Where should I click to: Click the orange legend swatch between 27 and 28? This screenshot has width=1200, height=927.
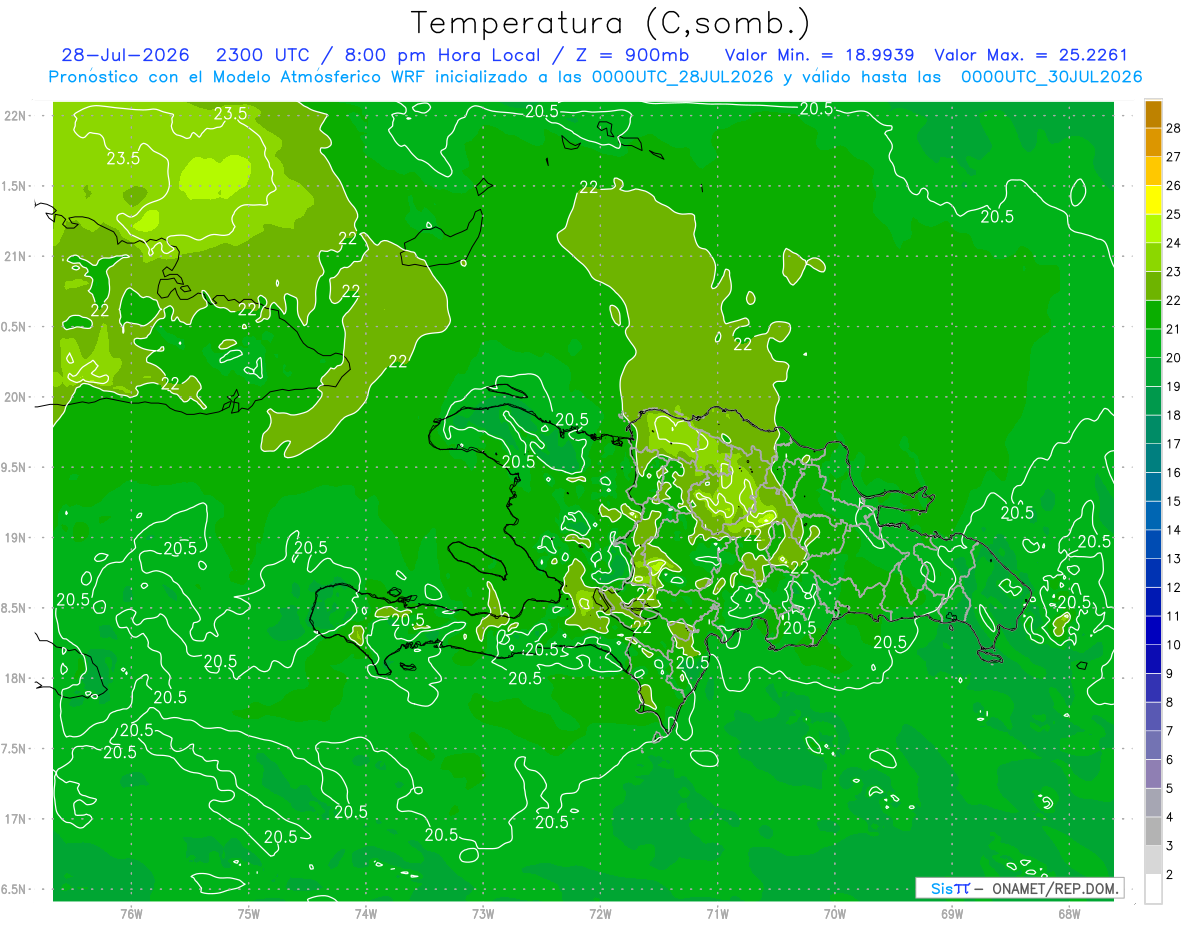tap(1153, 142)
